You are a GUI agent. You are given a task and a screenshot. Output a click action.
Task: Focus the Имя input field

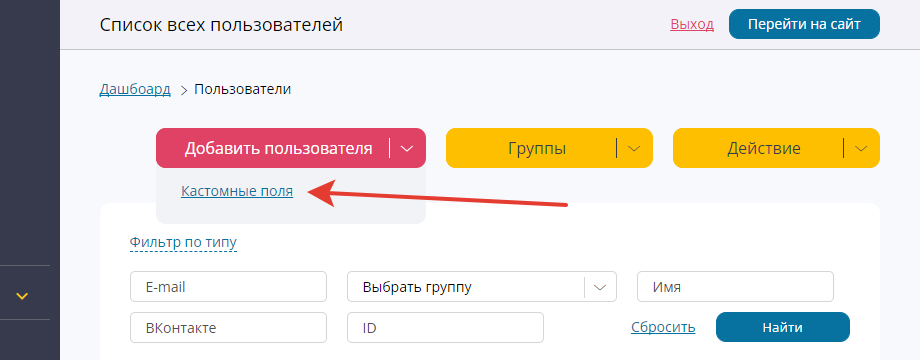pyautogui.click(x=735, y=287)
